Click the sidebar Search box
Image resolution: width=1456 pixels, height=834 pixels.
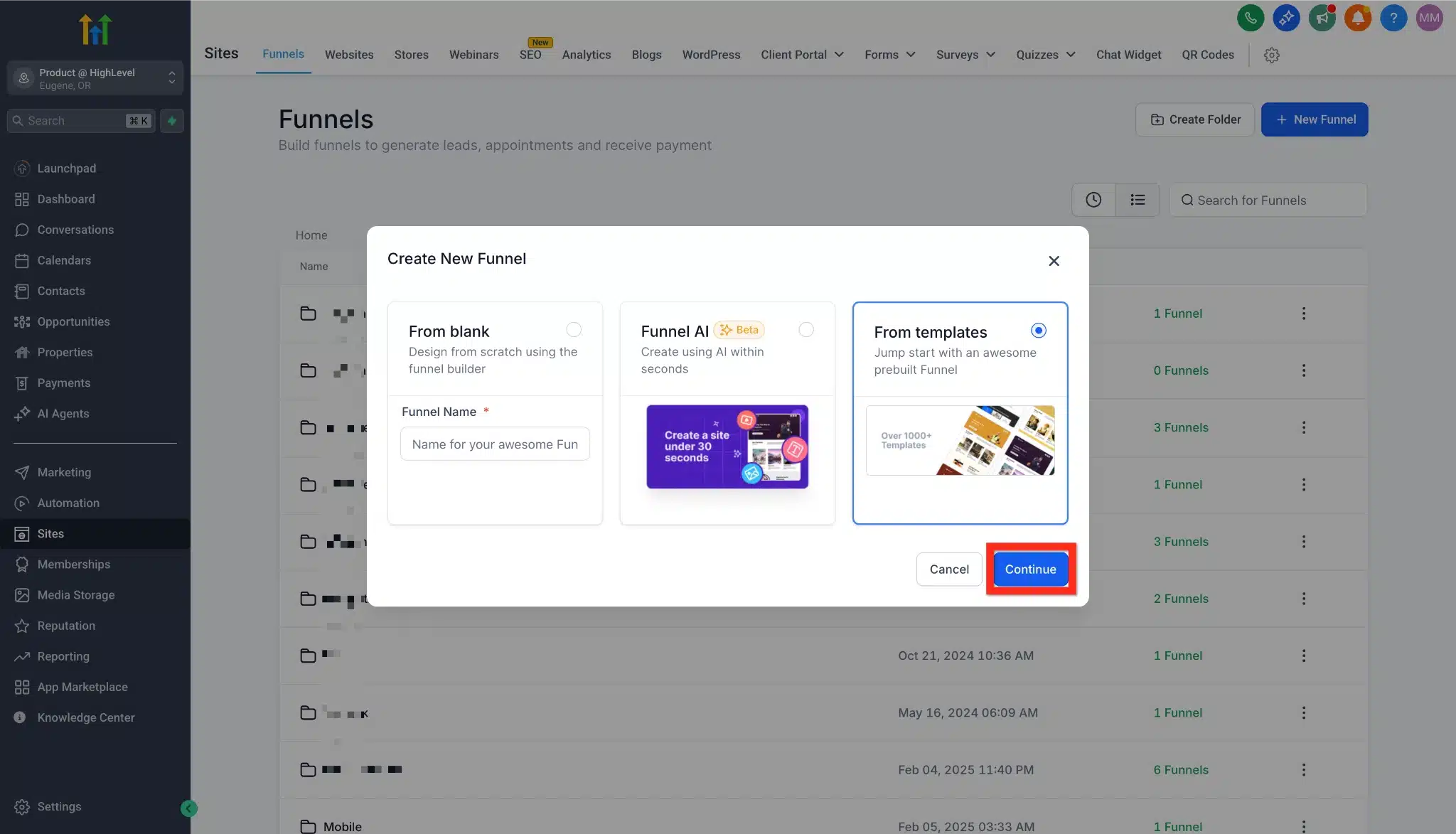pos(81,121)
